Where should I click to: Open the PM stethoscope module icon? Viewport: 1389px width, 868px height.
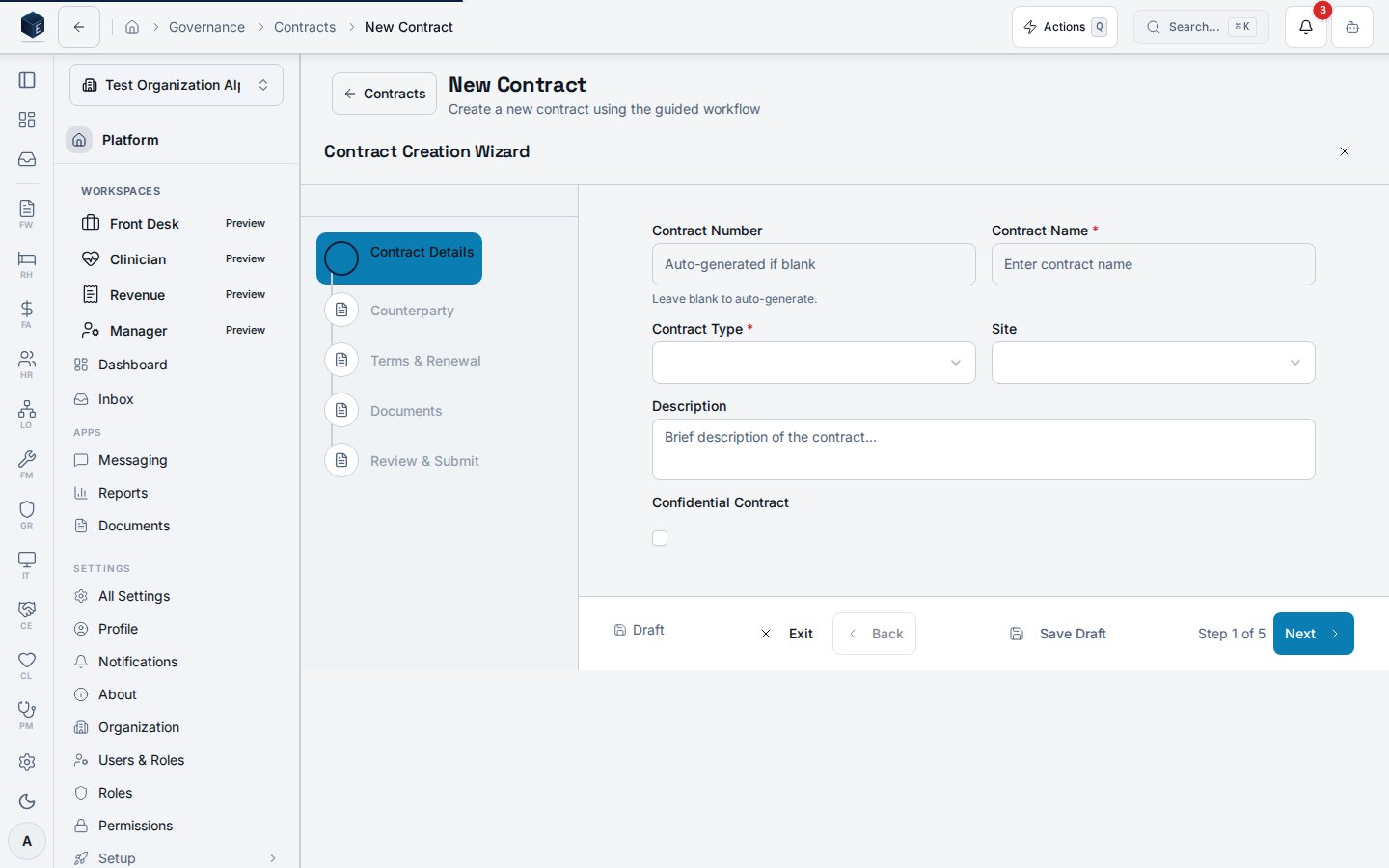27,715
